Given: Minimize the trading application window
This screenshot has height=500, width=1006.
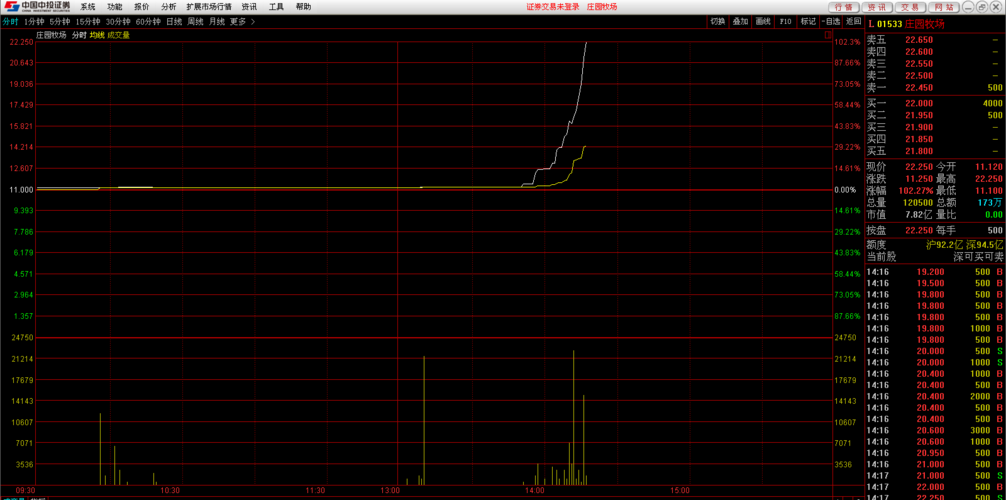Looking at the screenshot, I should (x=970, y=7).
